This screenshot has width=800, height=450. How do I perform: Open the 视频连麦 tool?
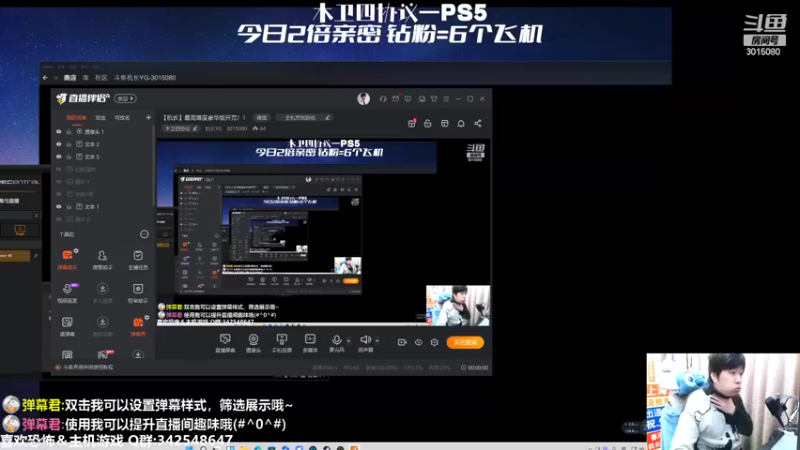pyautogui.click(x=67, y=293)
